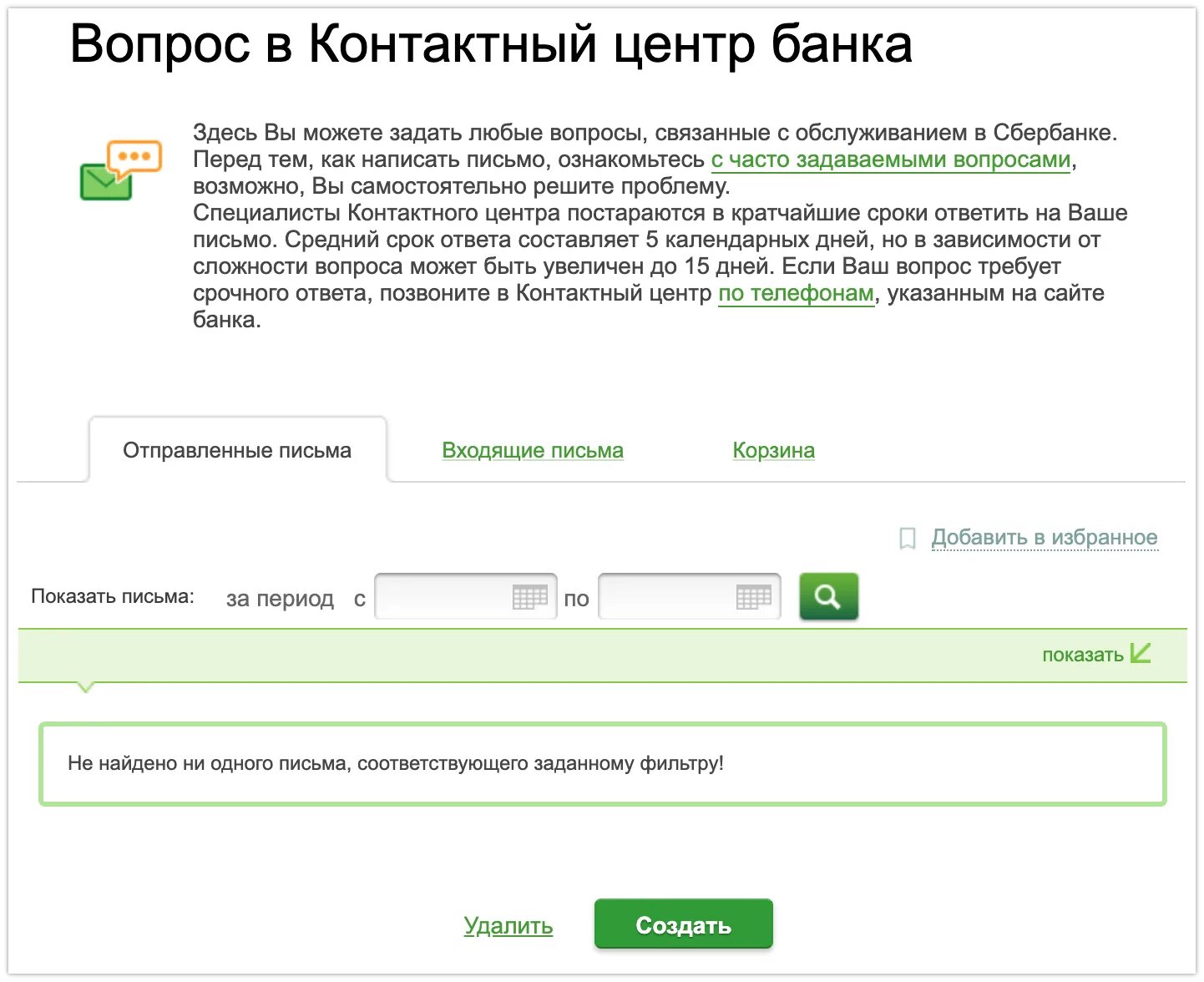Click the Вопрос в Контактный центр банка heading

tap(491, 44)
